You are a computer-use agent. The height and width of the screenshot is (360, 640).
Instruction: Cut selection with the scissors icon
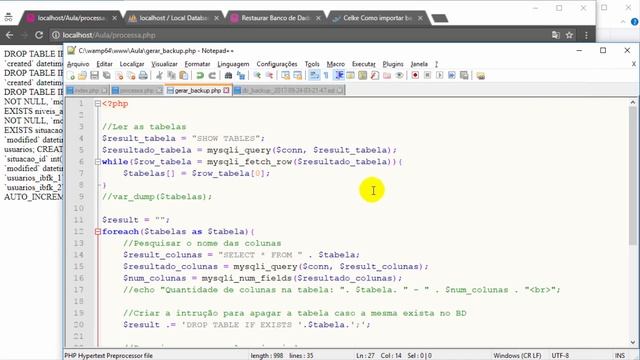pyautogui.click(x=159, y=76)
